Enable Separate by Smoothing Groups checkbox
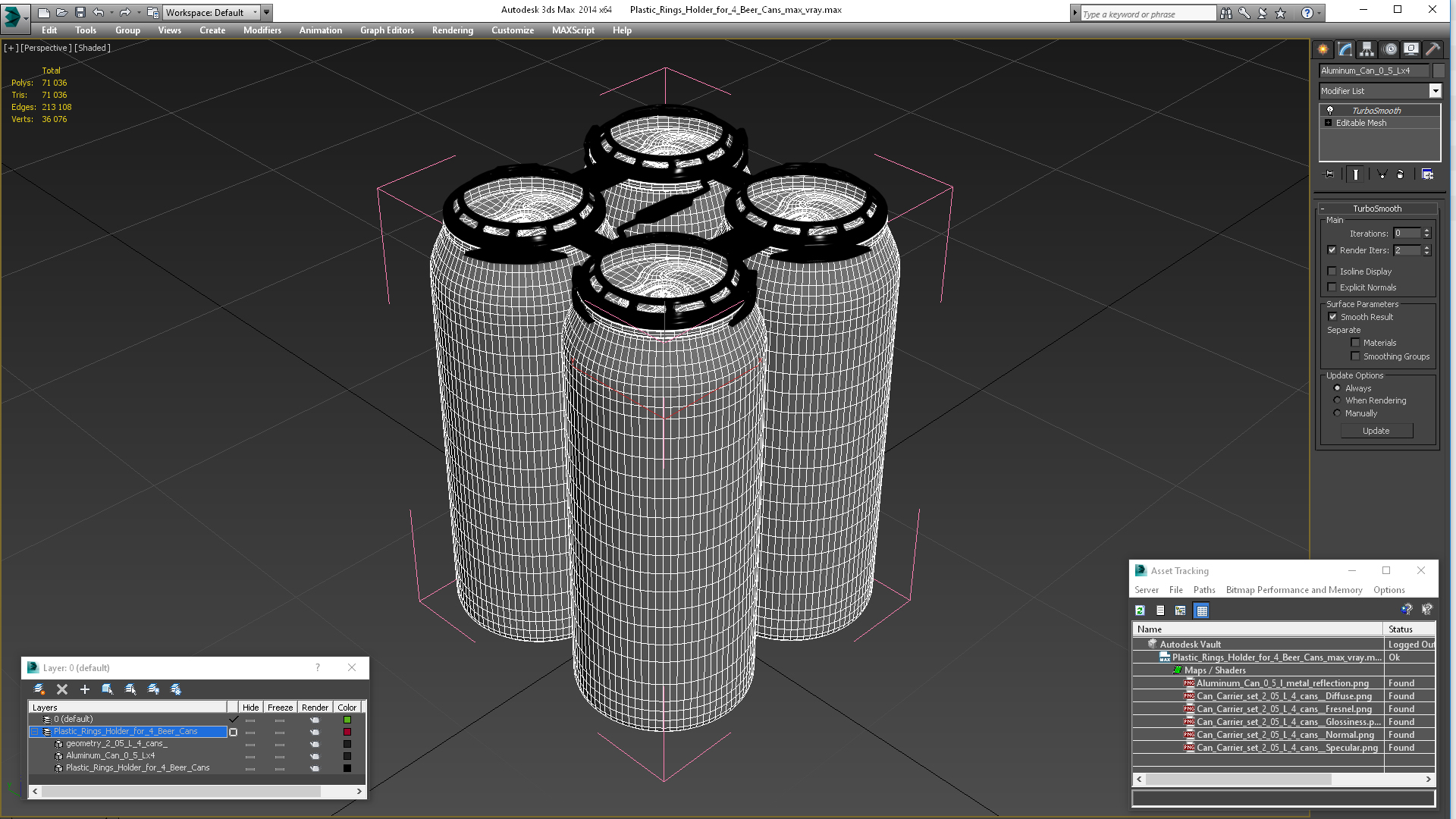 [1356, 356]
